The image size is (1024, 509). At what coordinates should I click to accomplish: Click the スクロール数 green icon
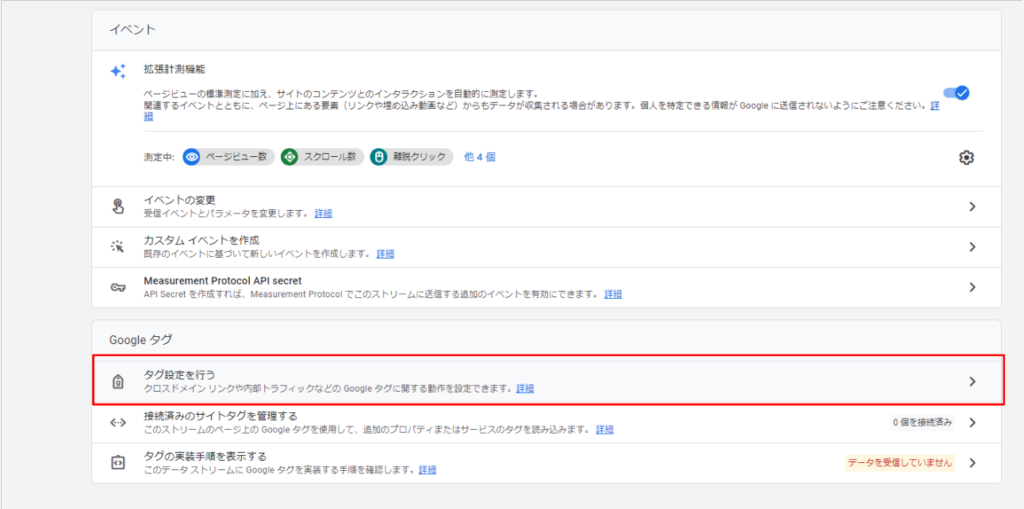[x=289, y=157]
